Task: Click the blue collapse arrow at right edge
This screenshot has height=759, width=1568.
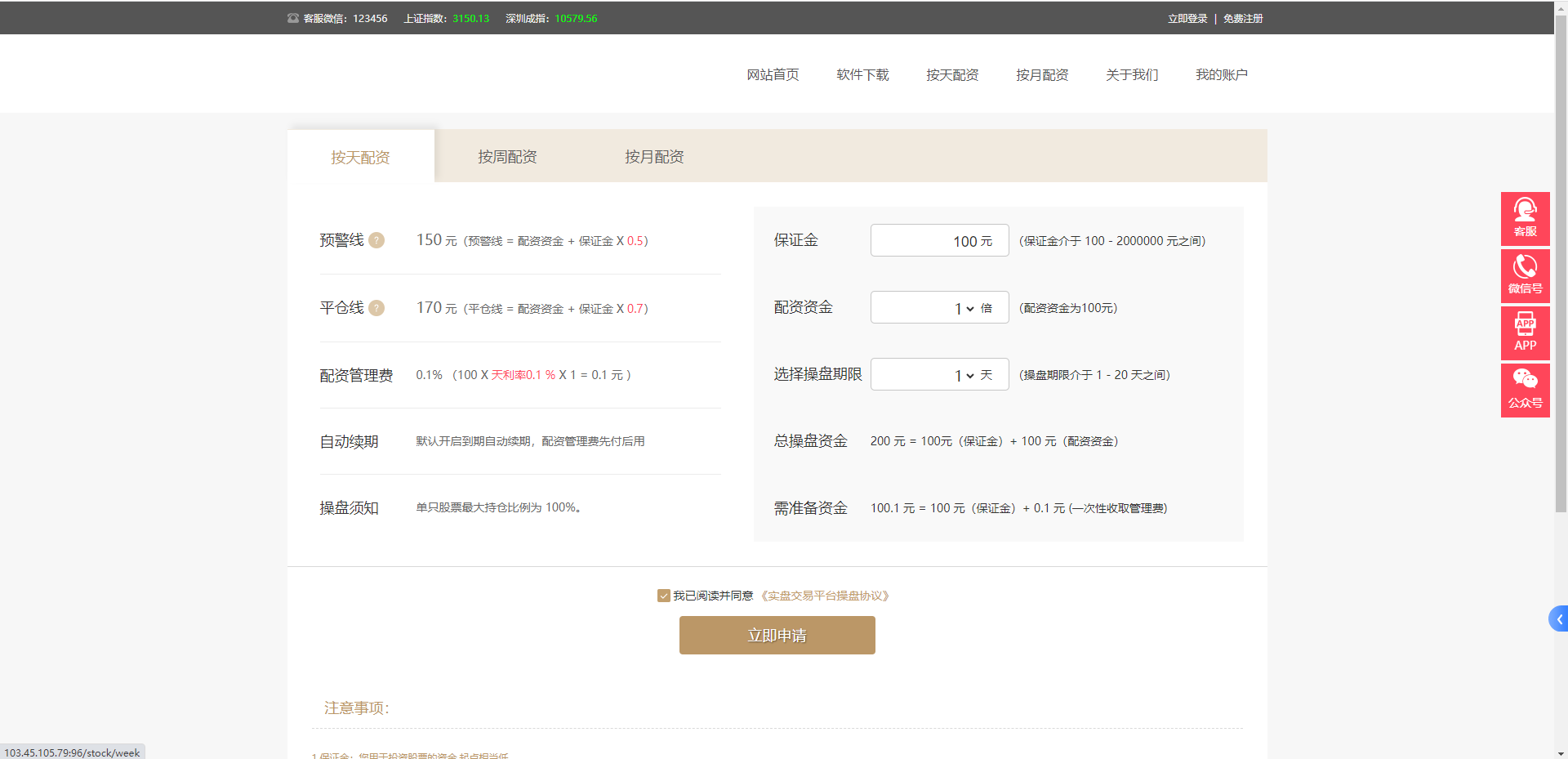Action: point(1558,619)
